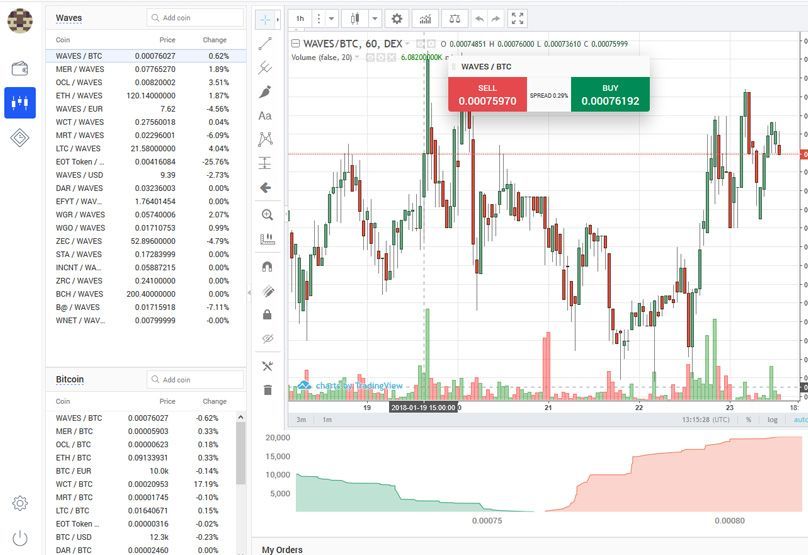Select WCT / BTC row
This screenshot has height=555, width=808.
(x=140, y=484)
